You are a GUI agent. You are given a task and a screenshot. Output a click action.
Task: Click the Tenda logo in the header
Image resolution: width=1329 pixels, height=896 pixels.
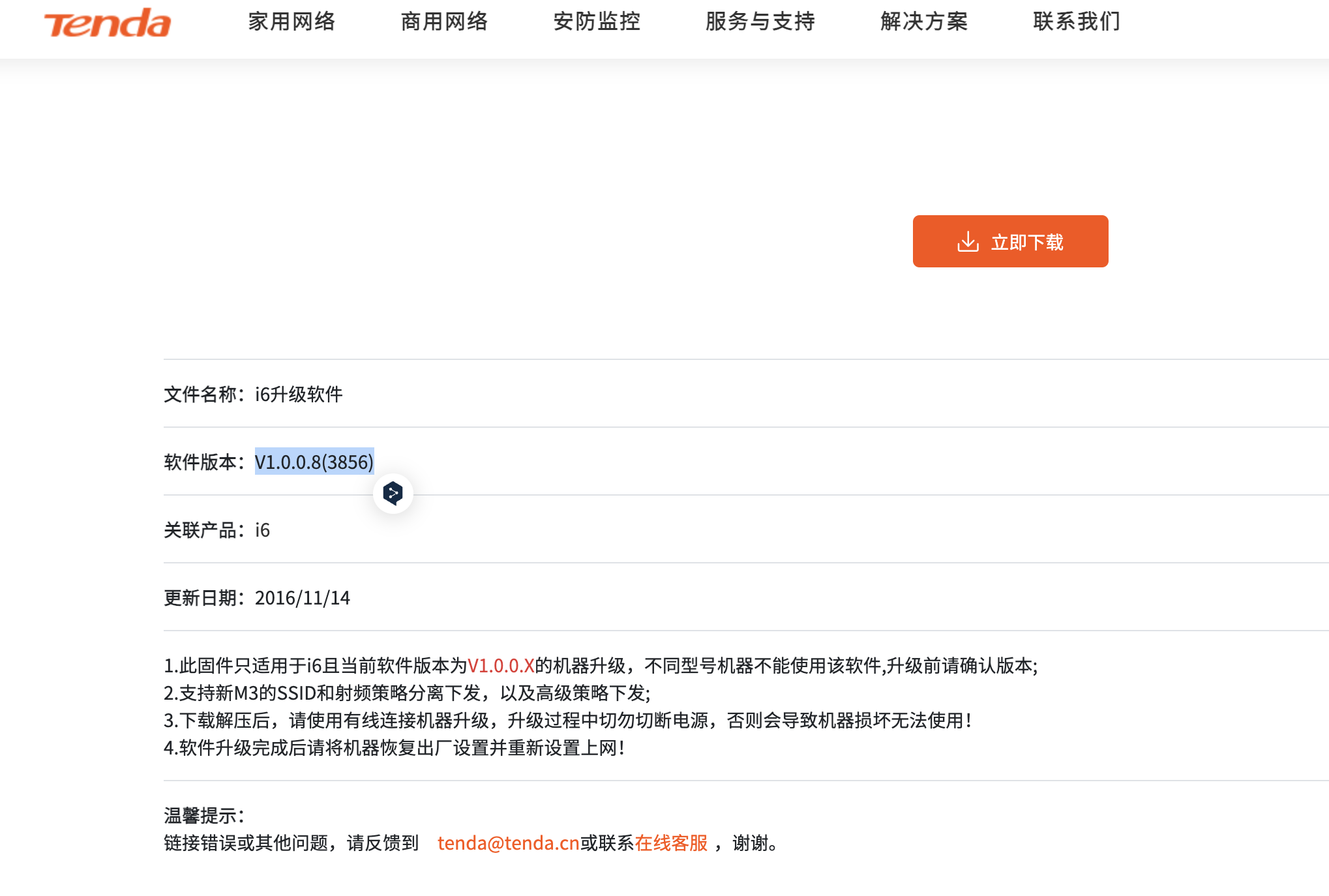click(x=106, y=22)
